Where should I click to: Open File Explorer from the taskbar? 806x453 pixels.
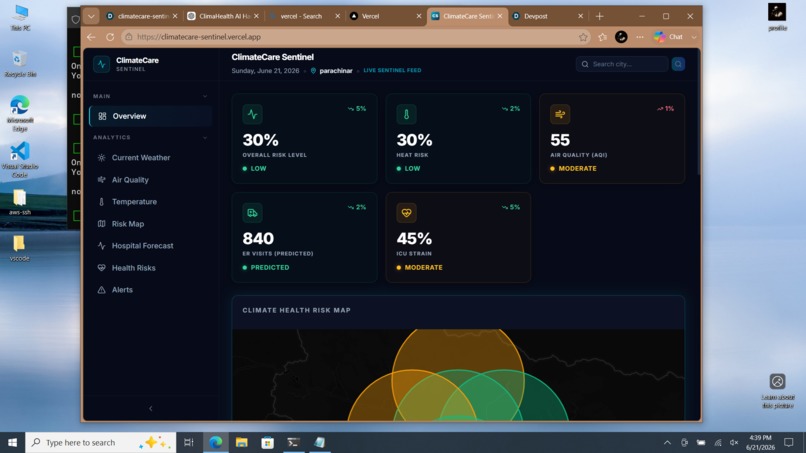tap(242, 443)
